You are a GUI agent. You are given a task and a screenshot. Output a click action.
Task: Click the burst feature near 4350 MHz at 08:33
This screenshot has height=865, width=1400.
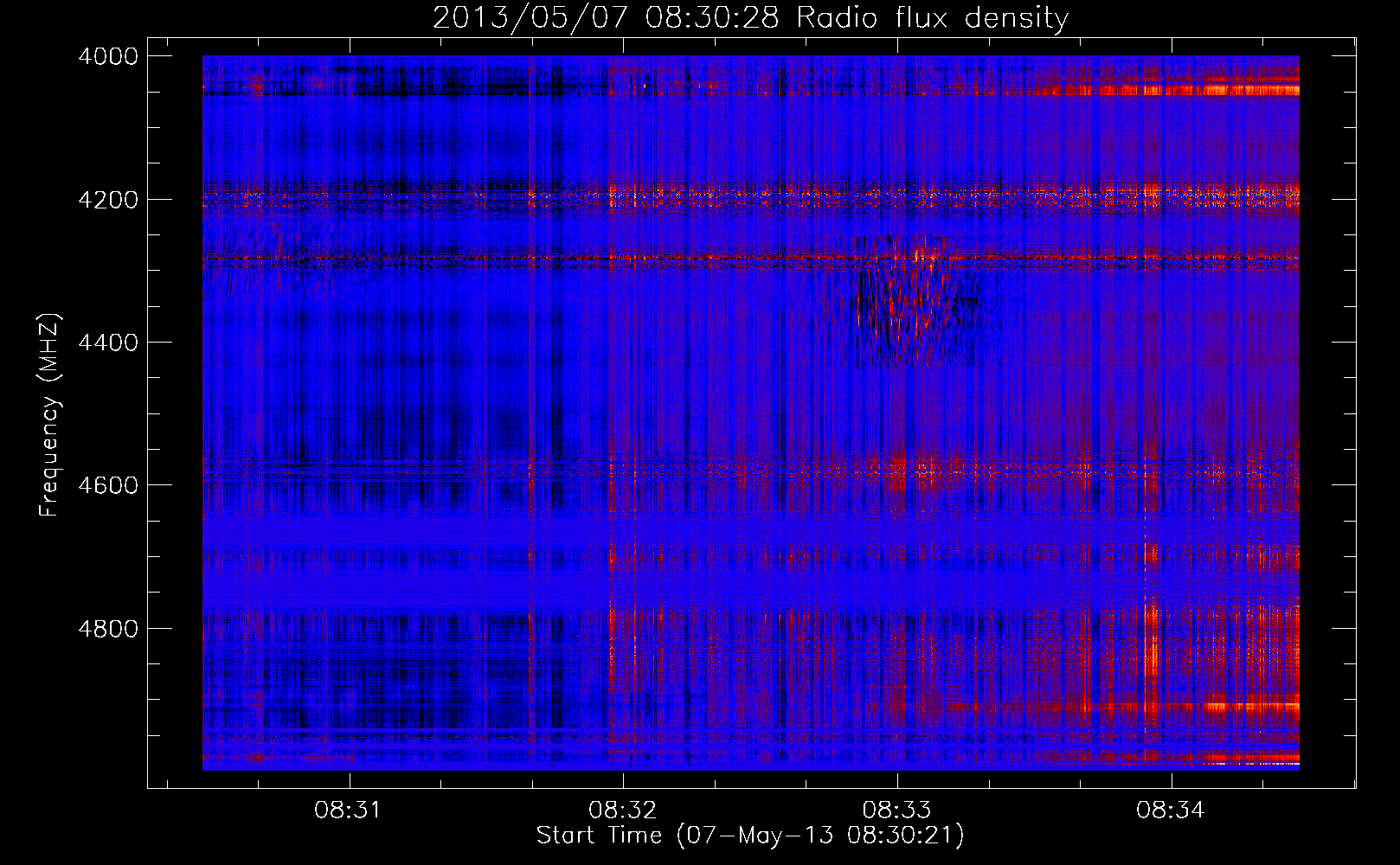tap(909, 303)
